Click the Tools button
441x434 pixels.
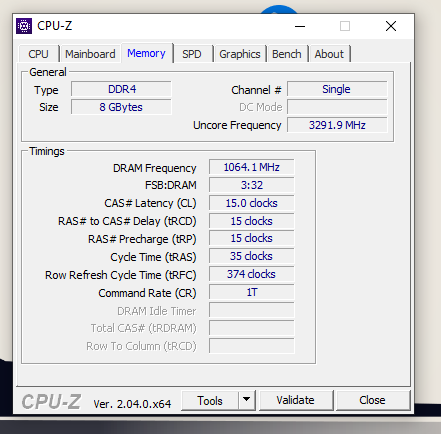click(x=210, y=401)
